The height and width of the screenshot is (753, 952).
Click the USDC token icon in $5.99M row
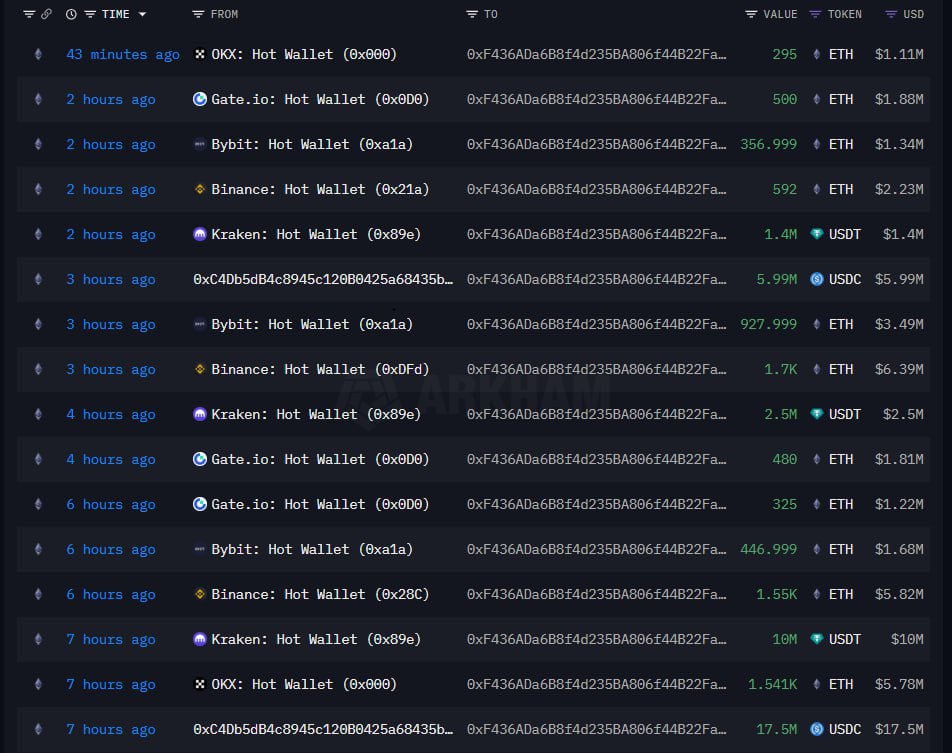[817, 279]
